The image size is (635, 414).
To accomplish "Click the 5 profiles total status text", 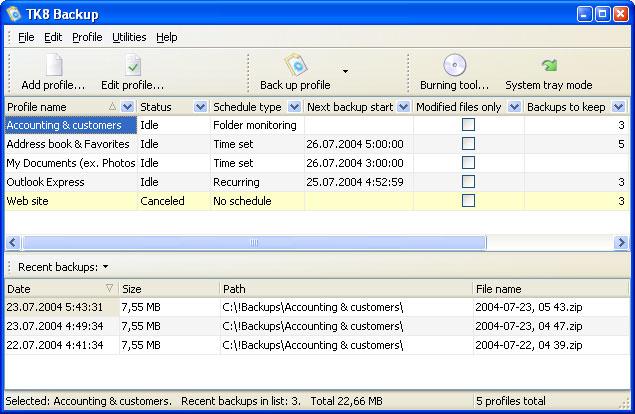I will pos(511,401).
